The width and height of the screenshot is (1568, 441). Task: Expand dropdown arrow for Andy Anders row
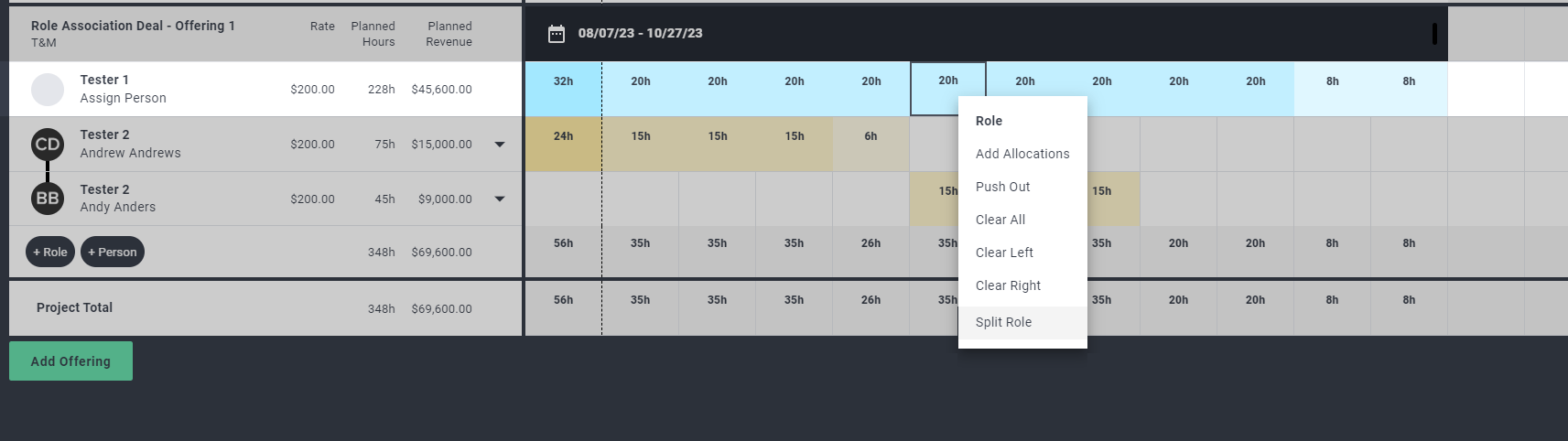pos(500,199)
